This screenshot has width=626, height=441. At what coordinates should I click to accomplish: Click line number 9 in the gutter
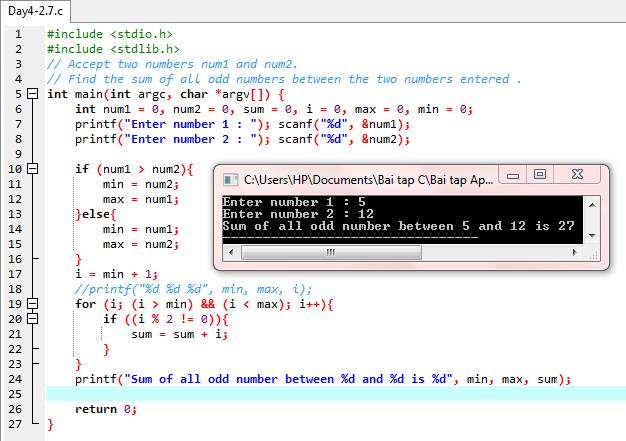tap(18, 154)
